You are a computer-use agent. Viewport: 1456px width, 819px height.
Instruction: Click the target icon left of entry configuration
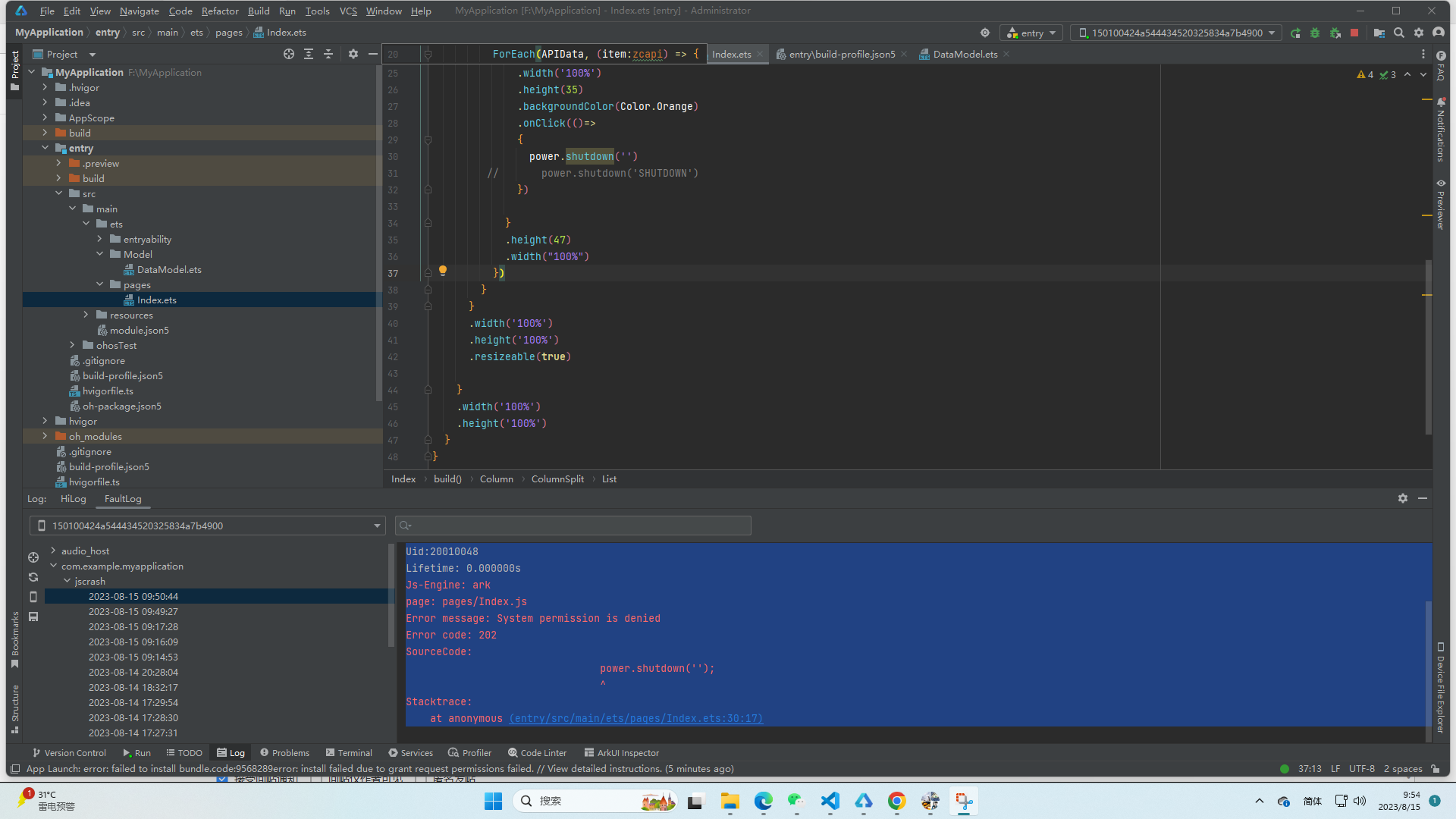click(985, 33)
